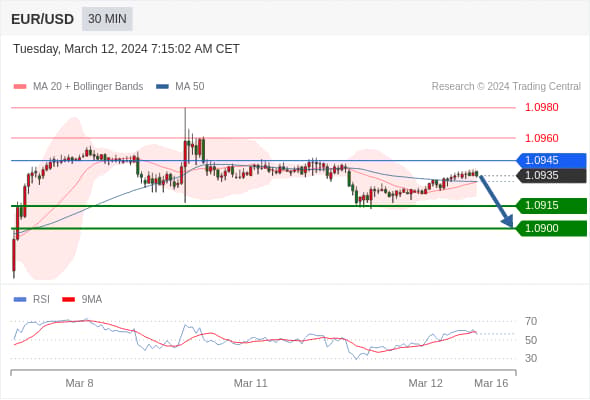Click the RSI legend swatch

20,300
